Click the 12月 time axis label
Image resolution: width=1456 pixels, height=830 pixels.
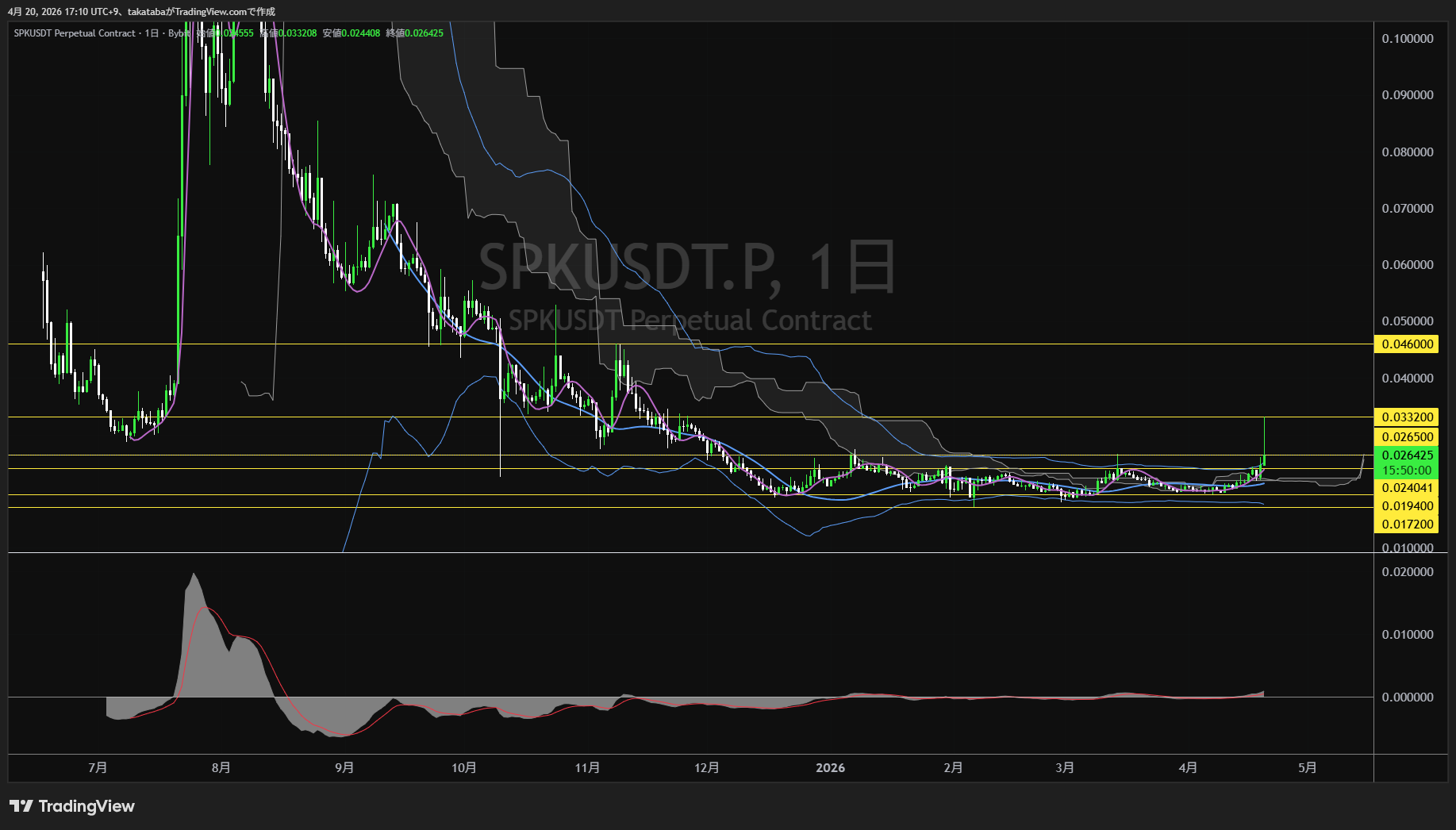707,768
